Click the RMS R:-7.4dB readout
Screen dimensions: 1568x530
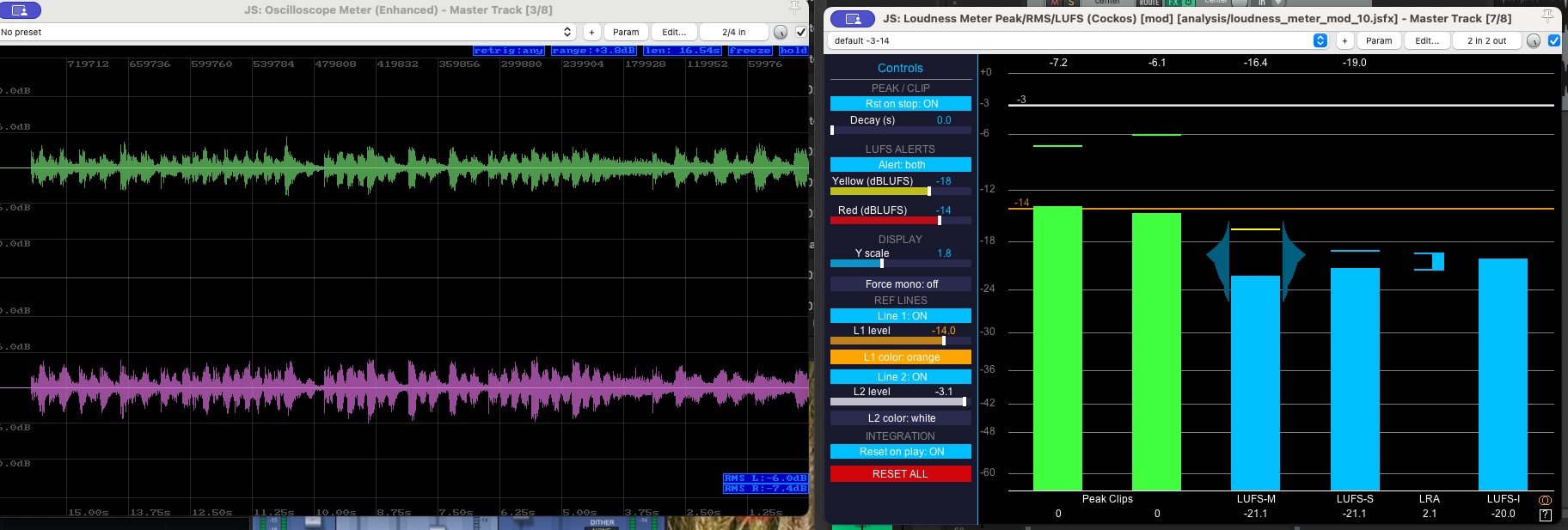[765, 489]
